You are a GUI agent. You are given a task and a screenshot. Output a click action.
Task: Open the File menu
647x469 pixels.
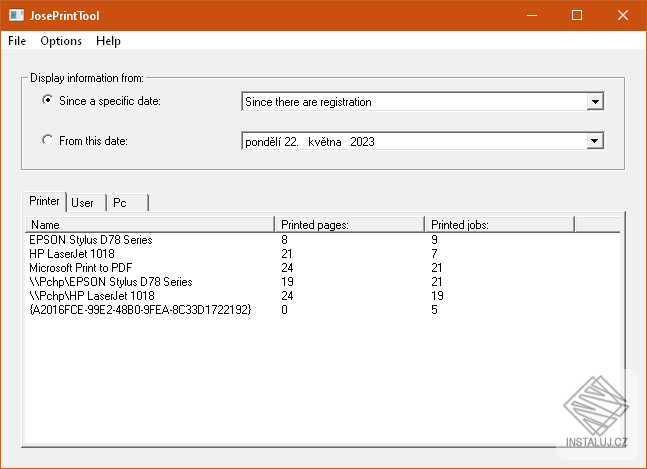[x=17, y=41]
